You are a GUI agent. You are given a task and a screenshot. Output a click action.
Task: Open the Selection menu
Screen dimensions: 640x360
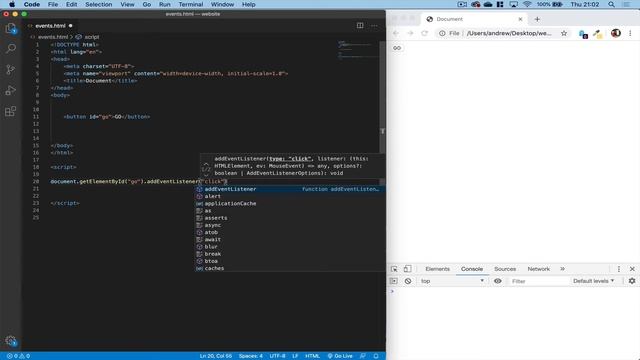click(x=98, y=4)
